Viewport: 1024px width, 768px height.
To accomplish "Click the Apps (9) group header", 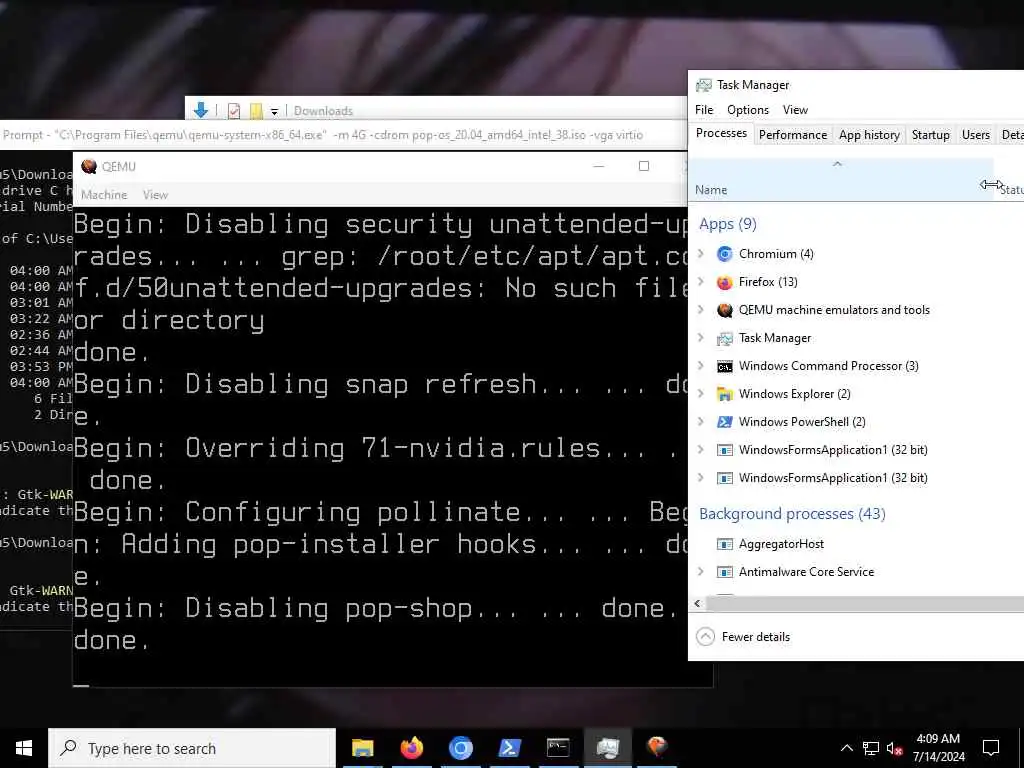I will point(728,224).
